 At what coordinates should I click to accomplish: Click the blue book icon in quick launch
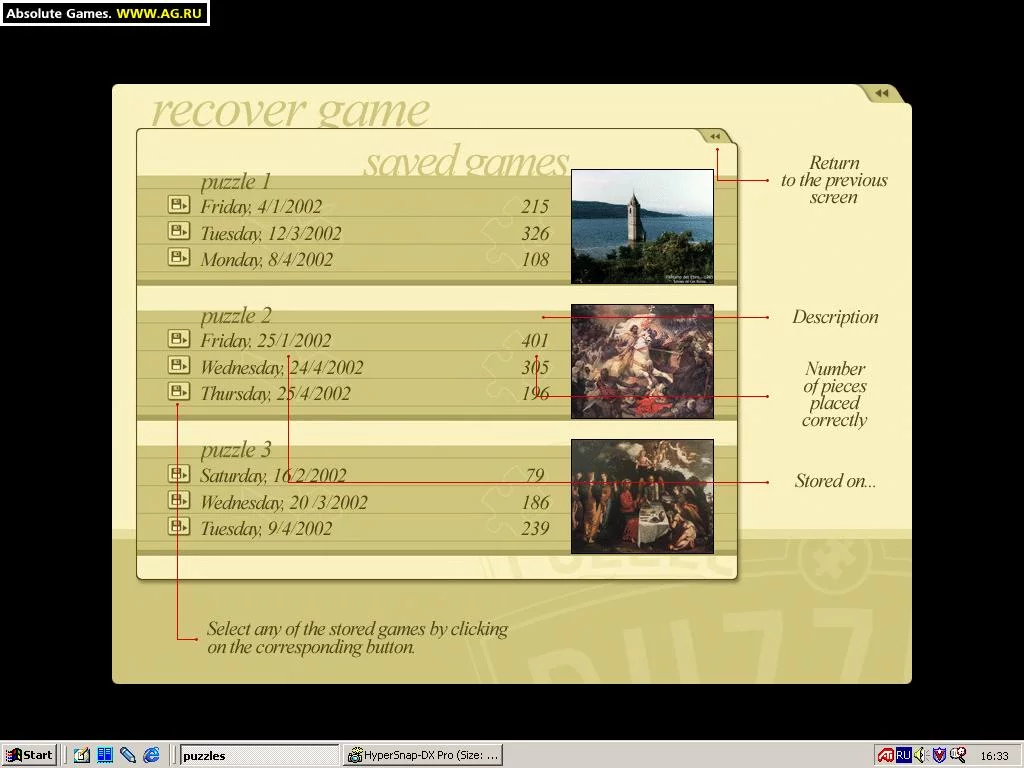[105, 755]
